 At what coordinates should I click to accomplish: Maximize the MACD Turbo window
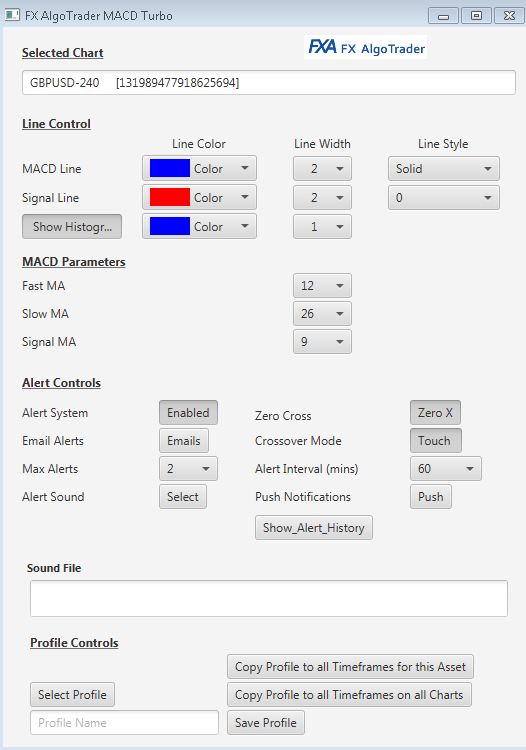(x=476, y=16)
